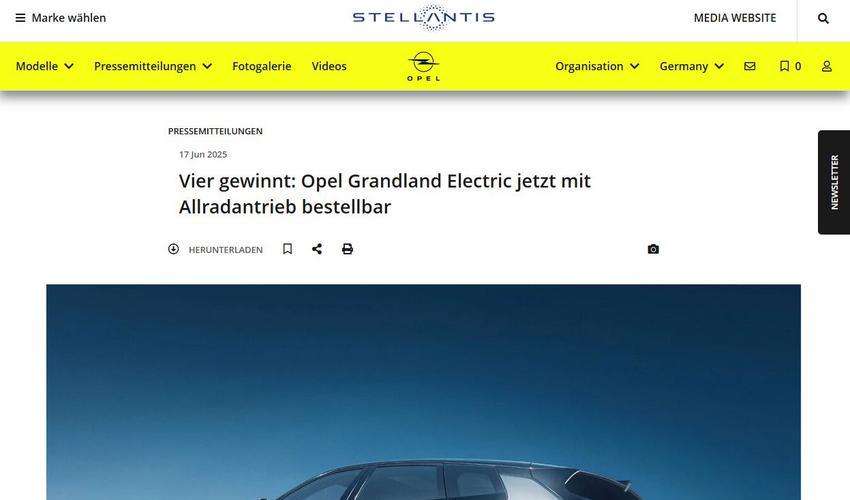This screenshot has height=500, width=850.
Task: Change country via Germany dropdown
Action: point(692,66)
